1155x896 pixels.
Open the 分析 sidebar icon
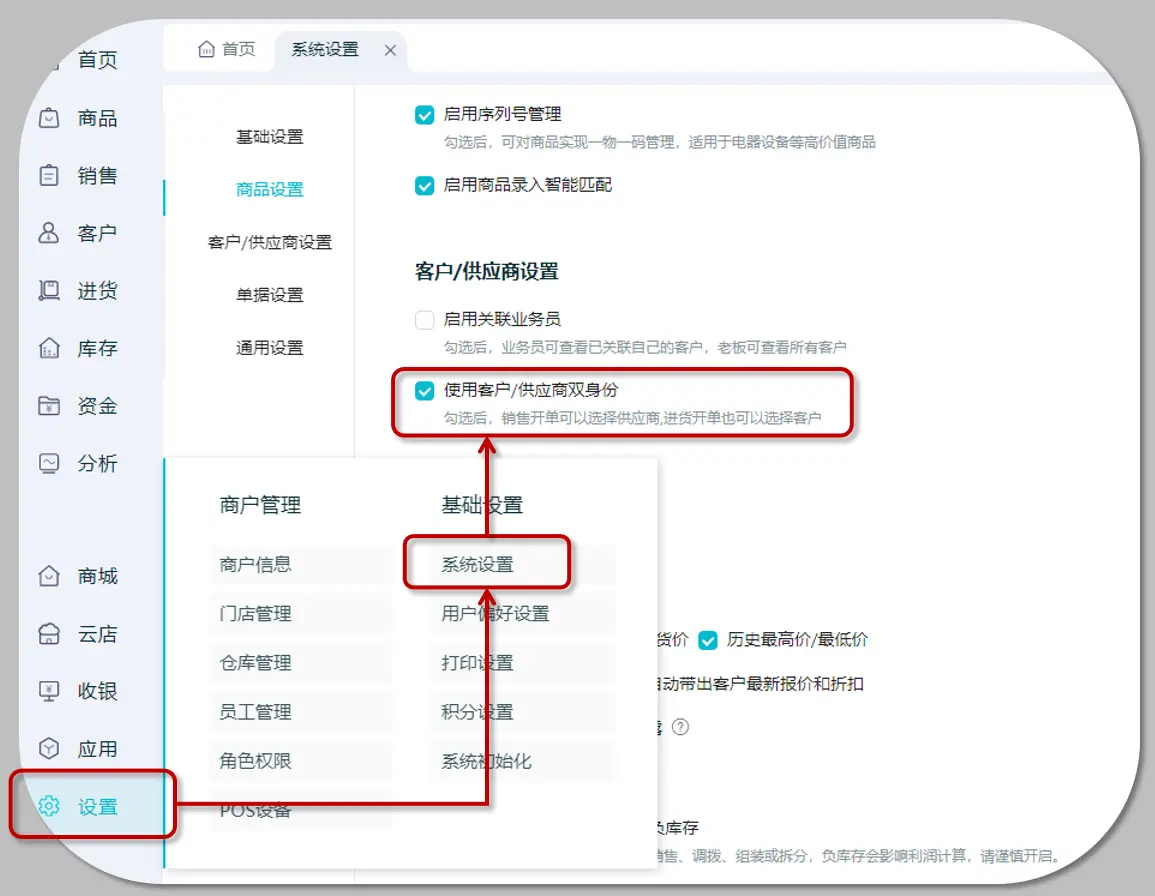(x=49, y=463)
